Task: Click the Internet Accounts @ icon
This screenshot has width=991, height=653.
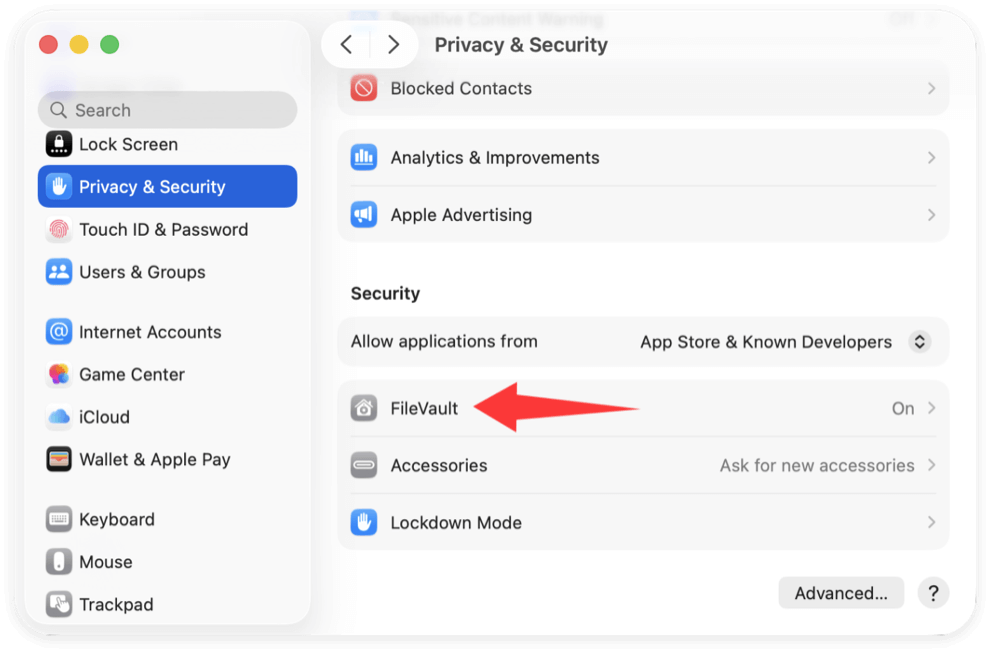Action: [x=58, y=331]
